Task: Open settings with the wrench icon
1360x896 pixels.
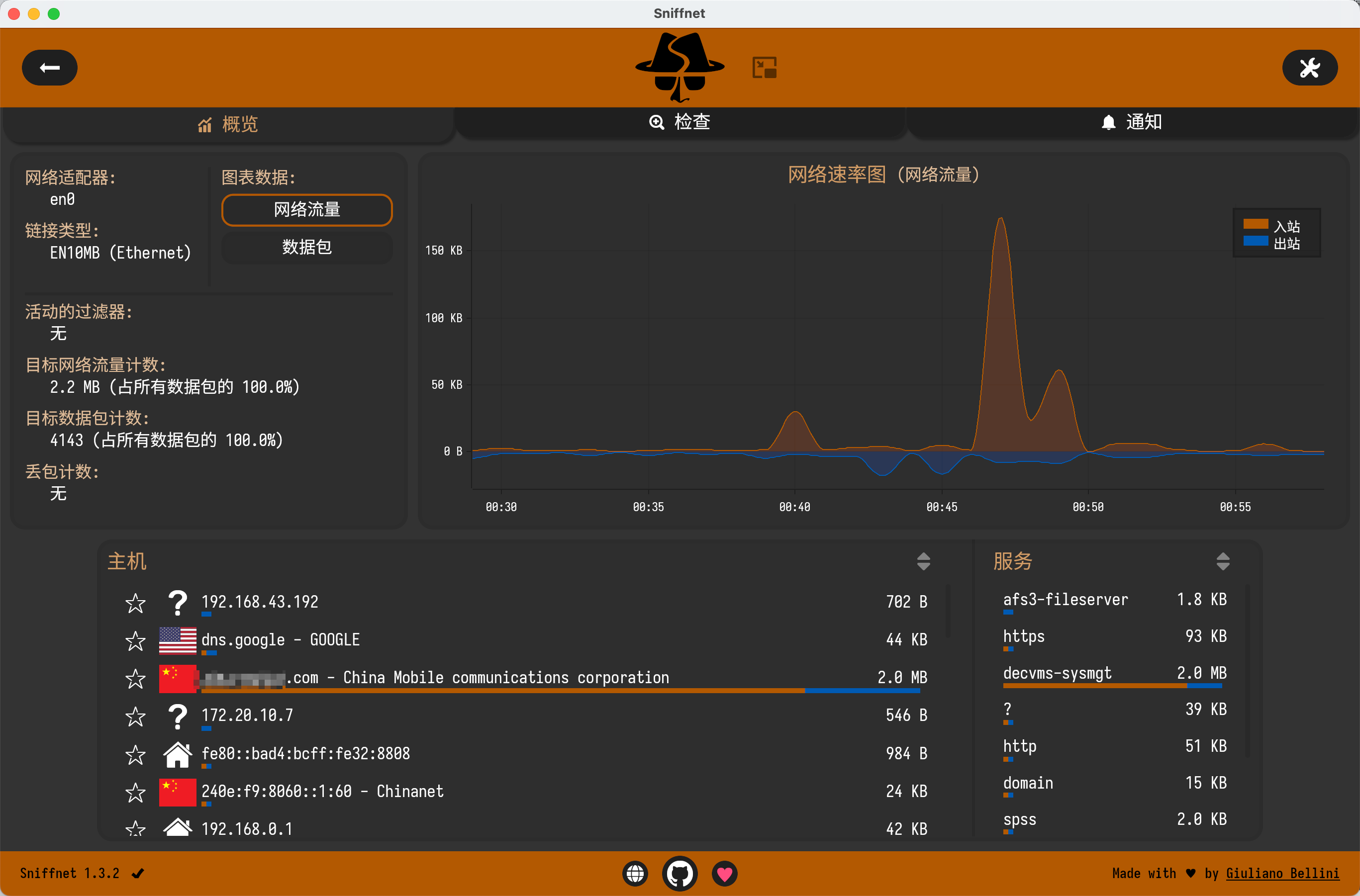Action: pyautogui.click(x=1309, y=68)
